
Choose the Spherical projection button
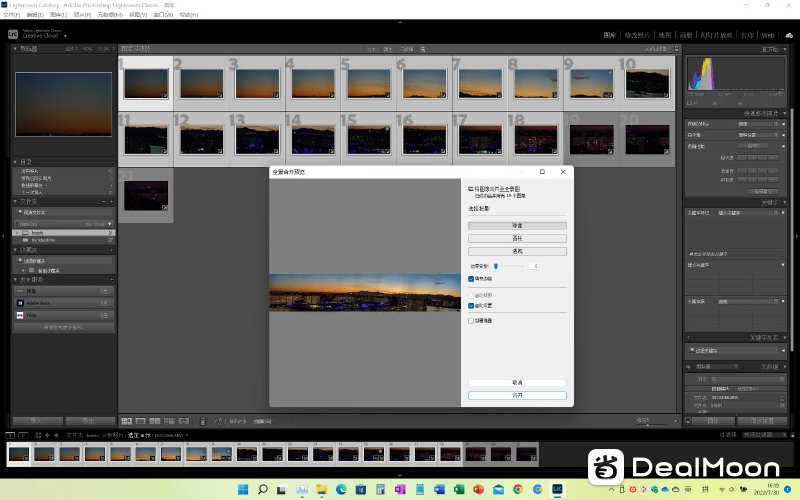coord(517,226)
